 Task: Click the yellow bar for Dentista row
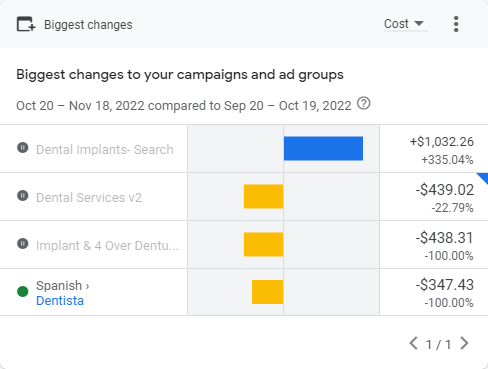(x=267, y=292)
